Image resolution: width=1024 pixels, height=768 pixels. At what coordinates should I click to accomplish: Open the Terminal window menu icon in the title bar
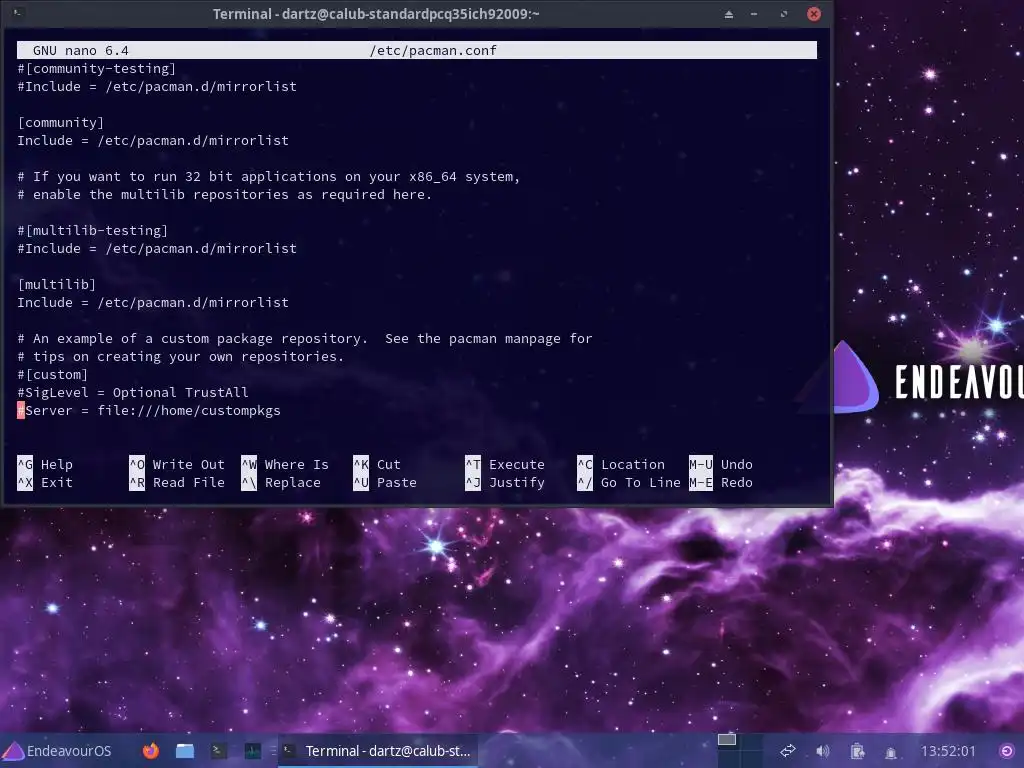pyautogui.click(x=18, y=13)
